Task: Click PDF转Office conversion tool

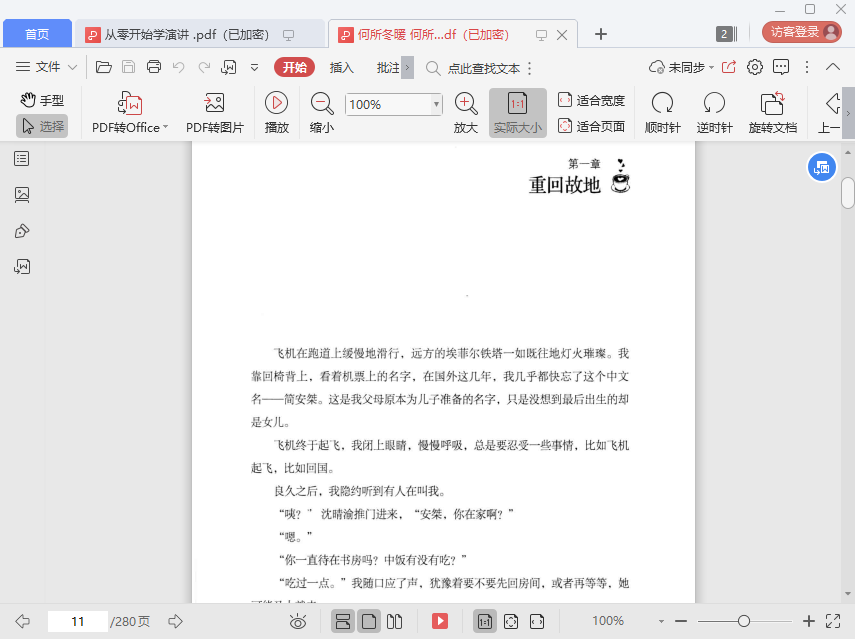Action: pyautogui.click(x=130, y=113)
